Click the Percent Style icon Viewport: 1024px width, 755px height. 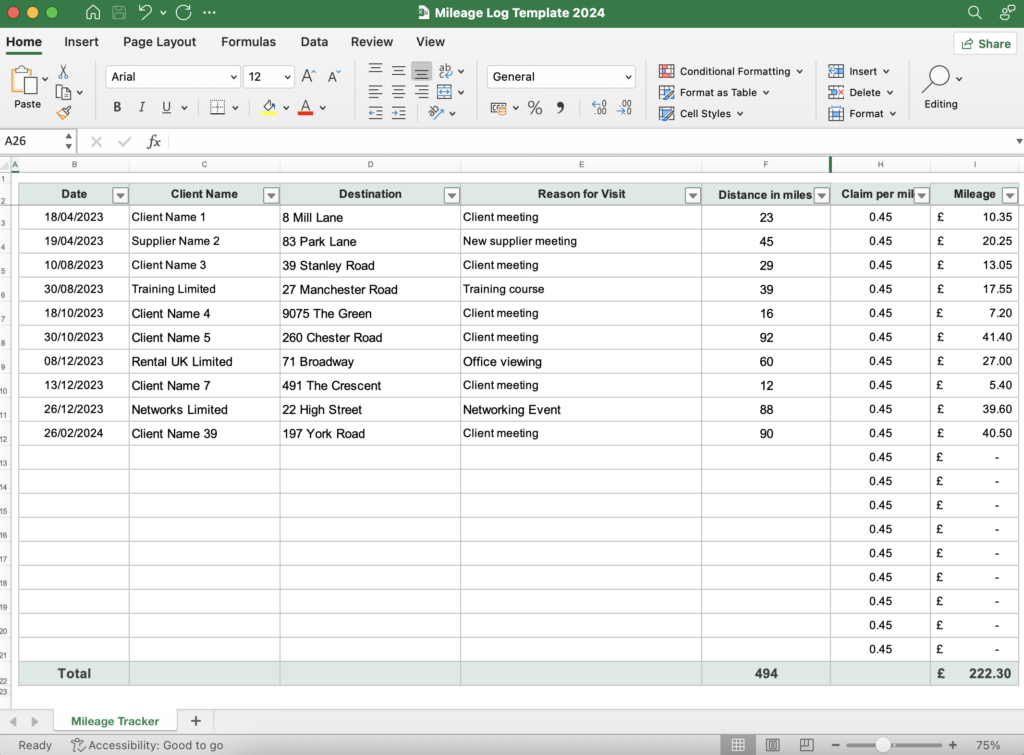click(x=535, y=108)
